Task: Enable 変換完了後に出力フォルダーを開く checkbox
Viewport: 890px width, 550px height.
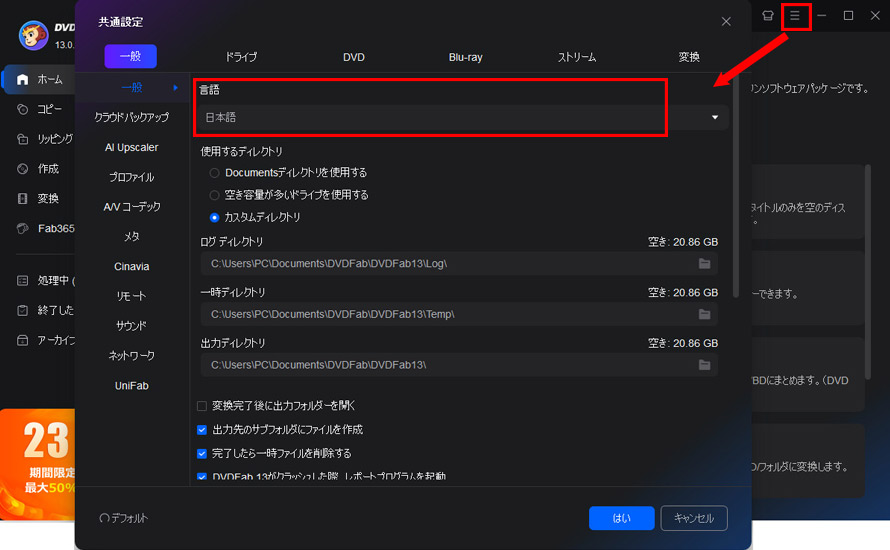Action: [x=201, y=406]
